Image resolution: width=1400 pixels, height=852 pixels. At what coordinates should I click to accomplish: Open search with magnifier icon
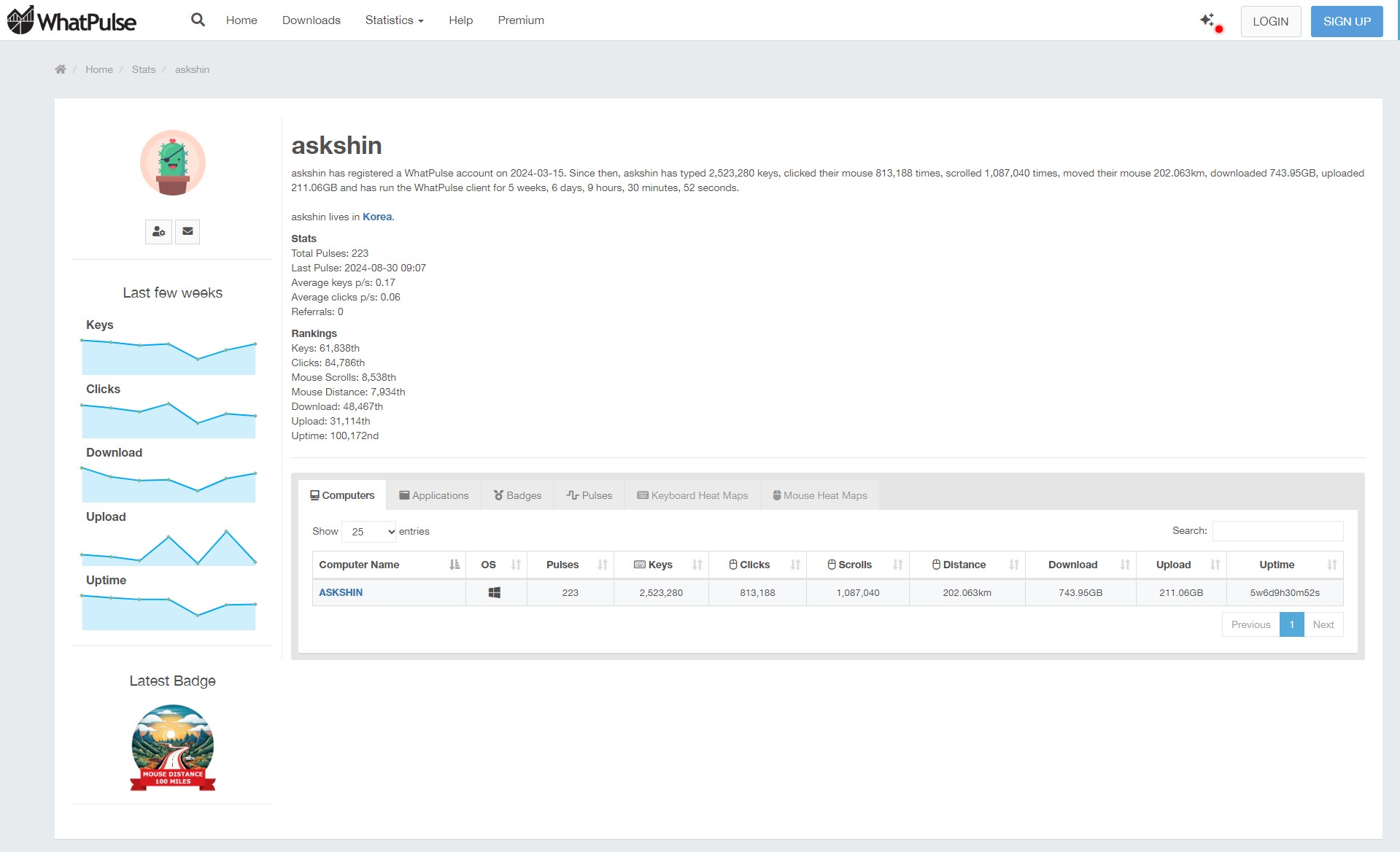click(x=198, y=20)
